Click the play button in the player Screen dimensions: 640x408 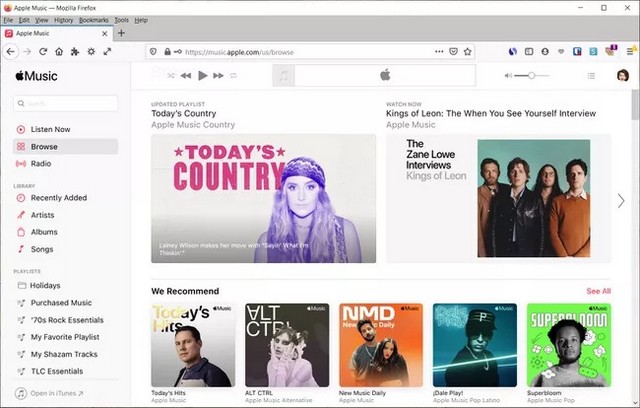click(x=203, y=75)
